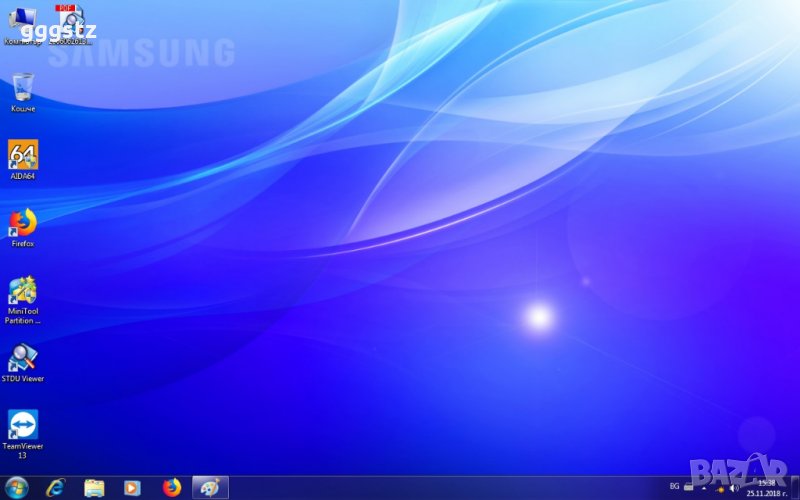Click the taskbar clock and date
The height and width of the screenshot is (500, 800).
coord(767,487)
